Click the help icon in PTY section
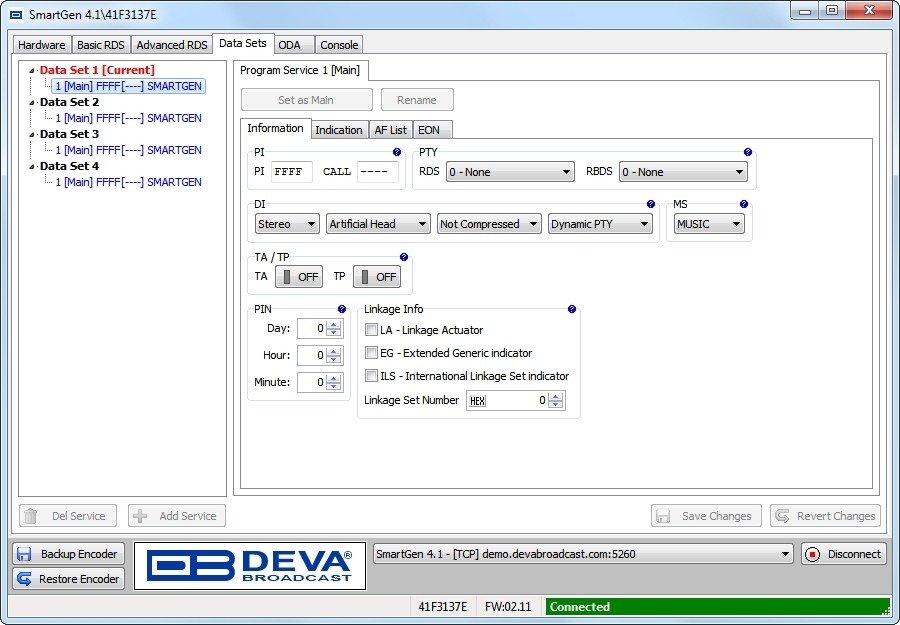 [748, 152]
